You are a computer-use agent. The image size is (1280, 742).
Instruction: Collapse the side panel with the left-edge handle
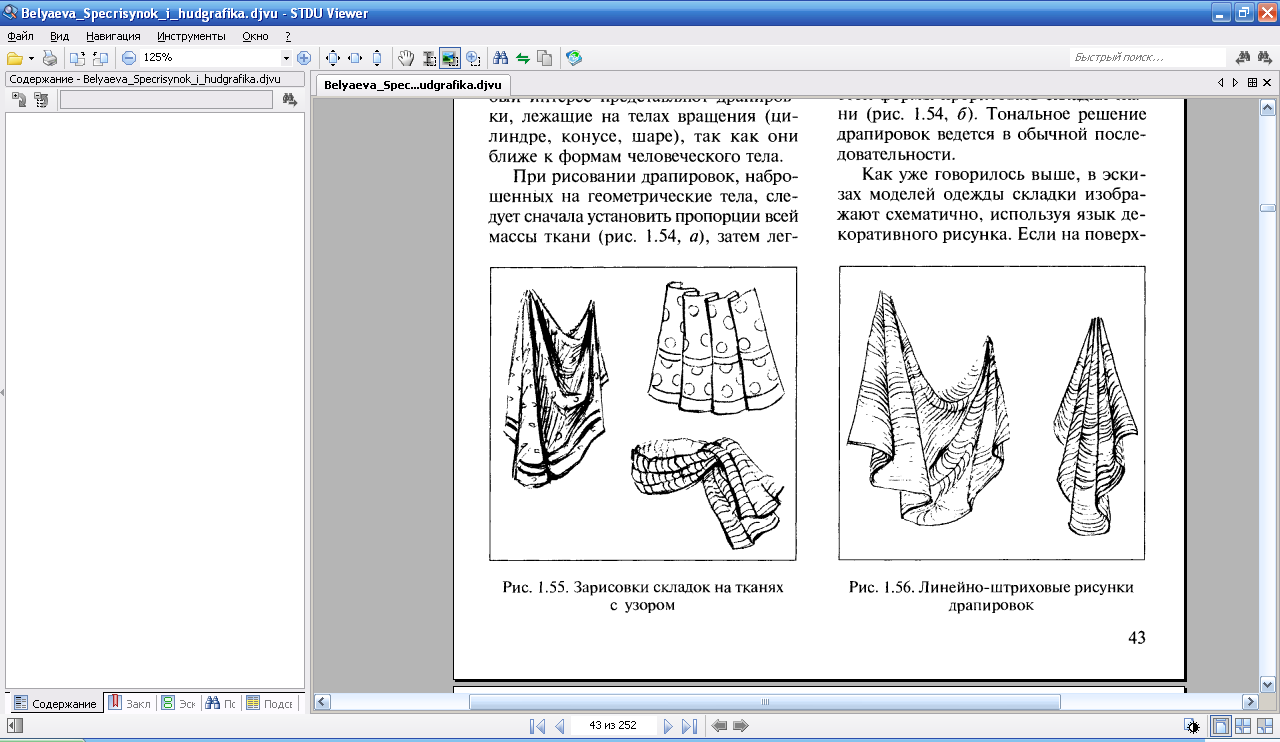click(x=2, y=393)
